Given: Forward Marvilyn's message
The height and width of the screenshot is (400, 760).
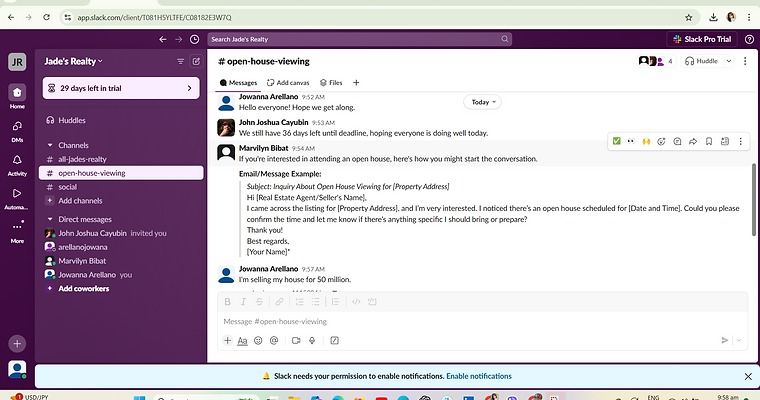Looking at the screenshot, I should coord(693,141).
